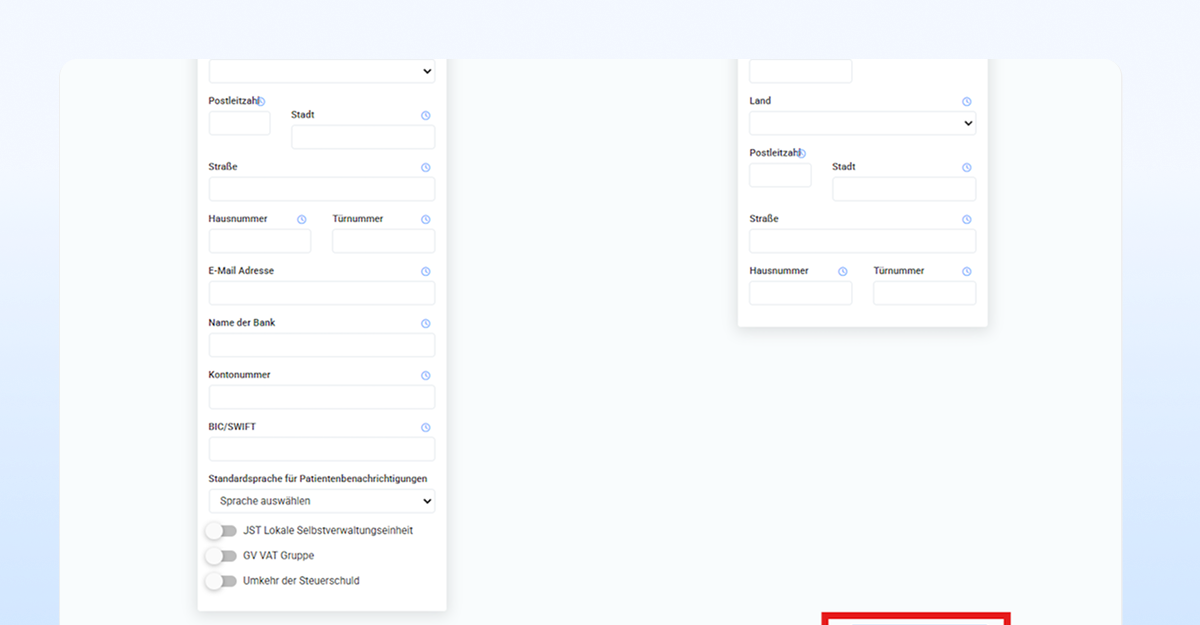Open Hausnummer history icon in Land form
Image resolution: width=1200 pixels, height=625 pixels.
pos(842,271)
